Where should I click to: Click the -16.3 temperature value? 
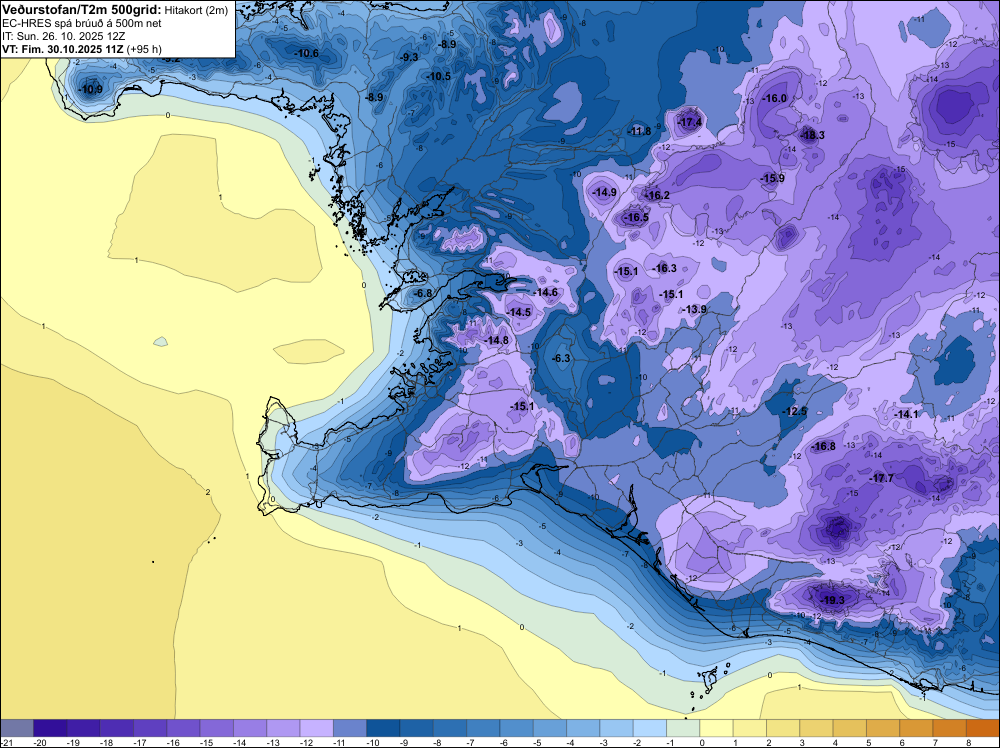(665, 268)
